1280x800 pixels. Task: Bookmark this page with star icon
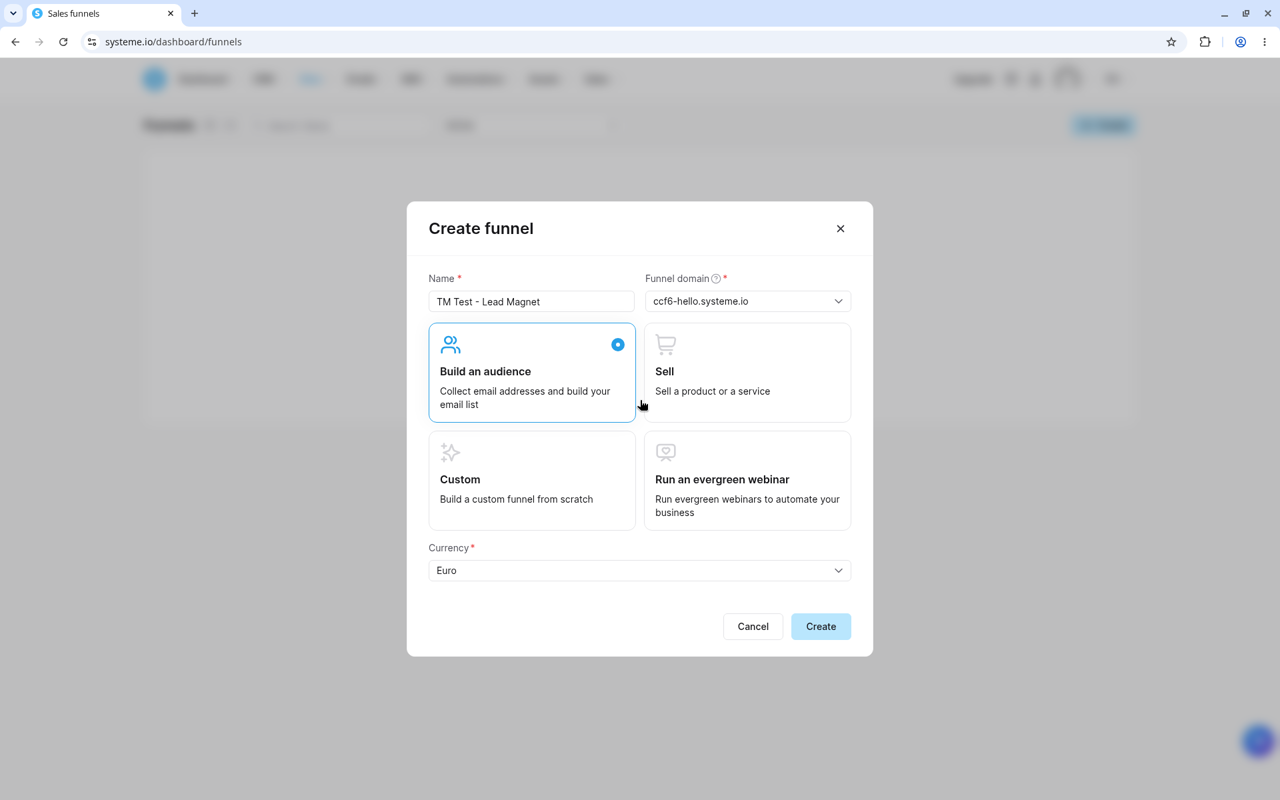[1171, 42]
